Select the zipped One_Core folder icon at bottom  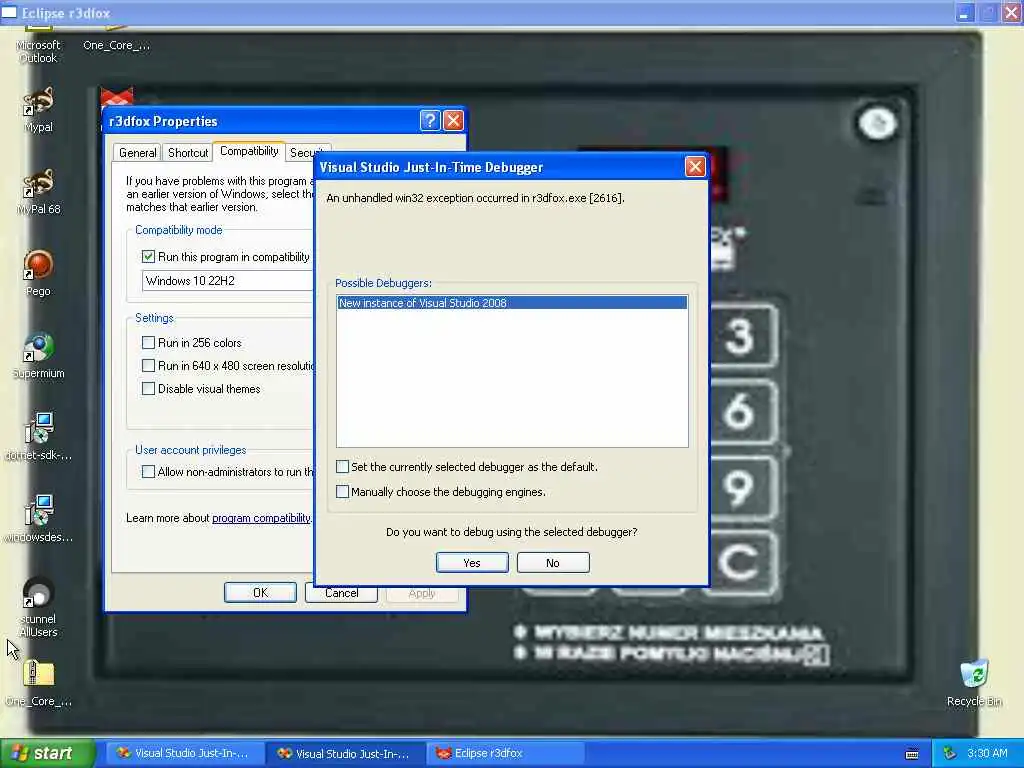tap(39, 684)
